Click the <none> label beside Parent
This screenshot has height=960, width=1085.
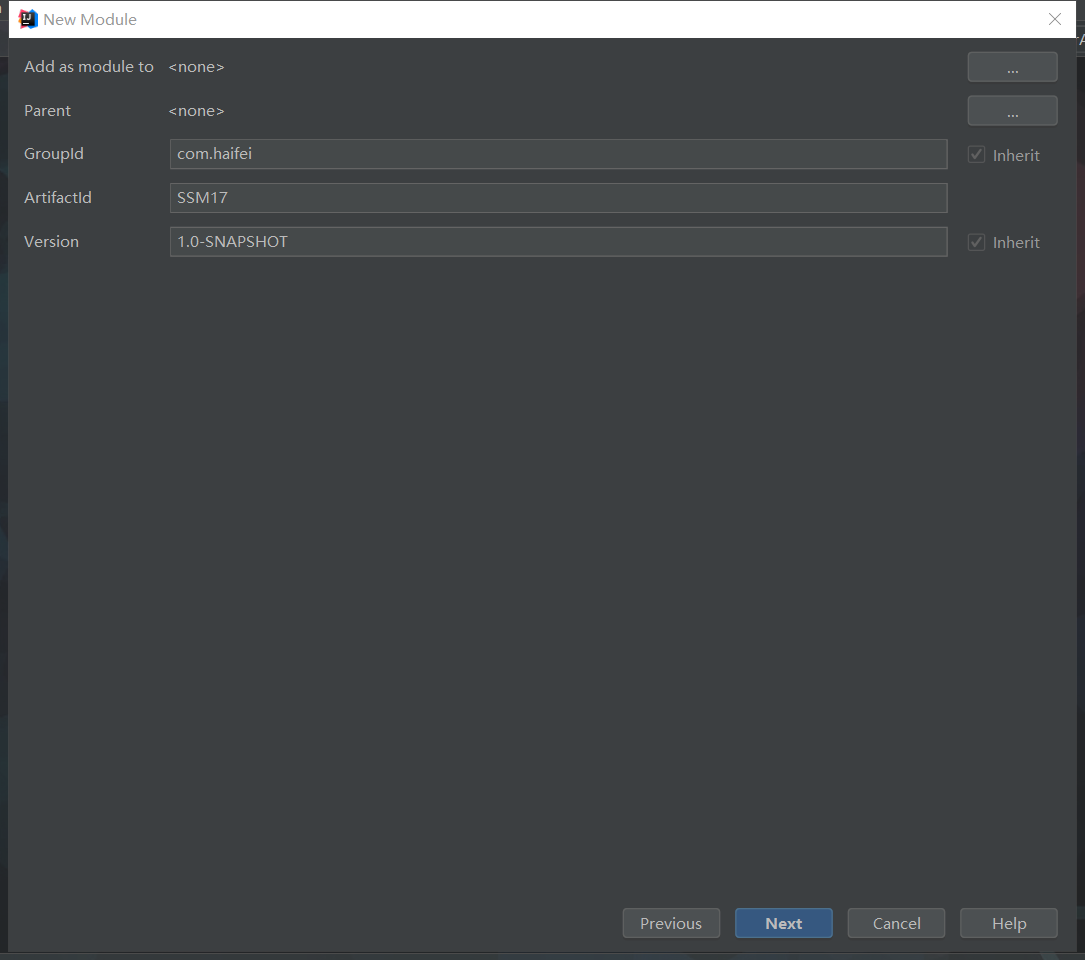[196, 110]
